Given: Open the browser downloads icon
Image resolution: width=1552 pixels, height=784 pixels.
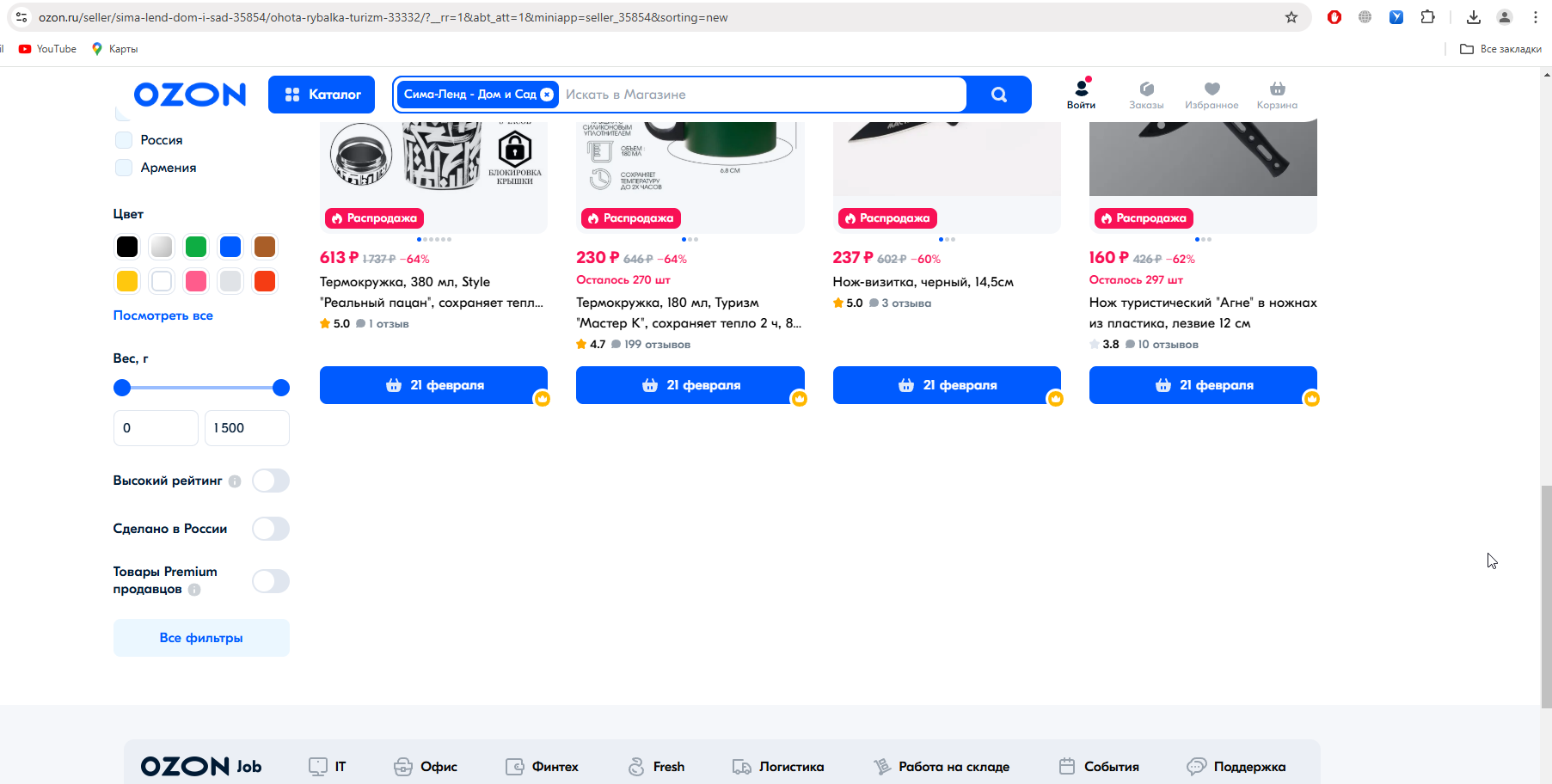Looking at the screenshot, I should (x=1473, y=17).
